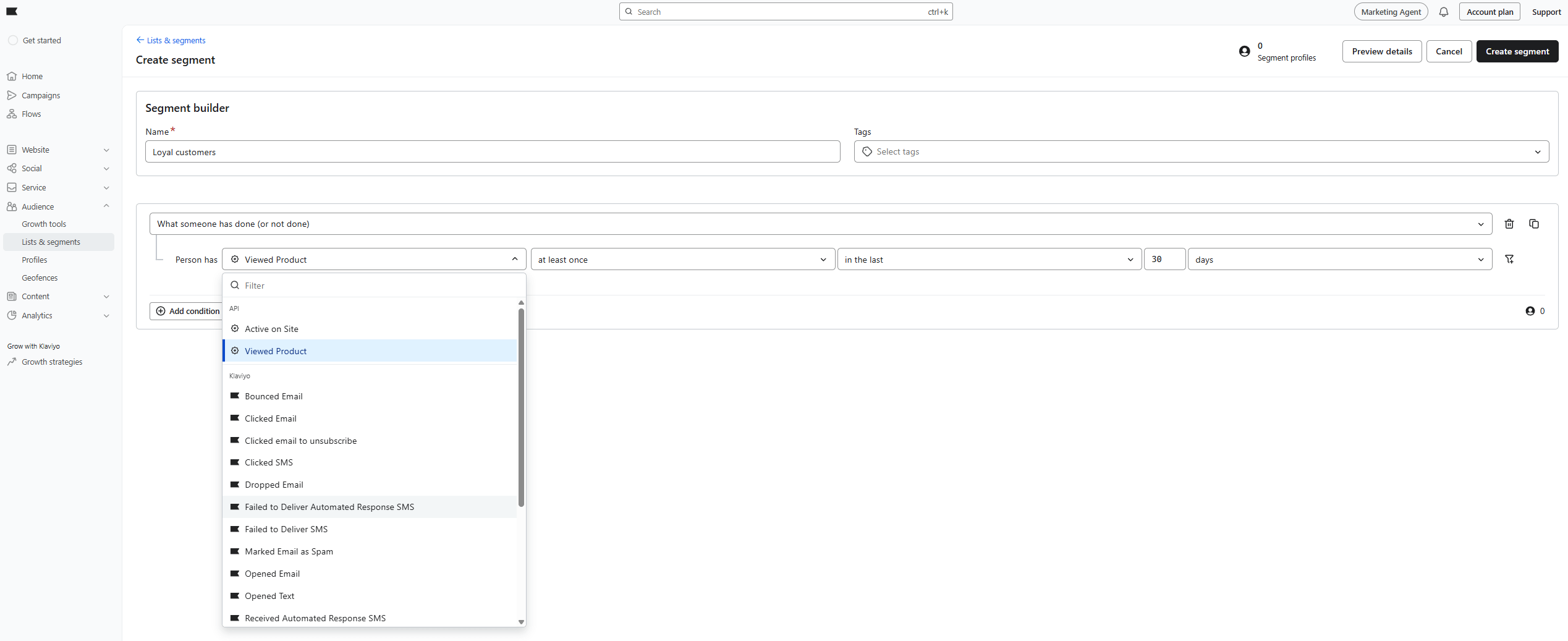
Task: Select Bounced Email from the metric list
Action: pyautogui.click(x=274, y=396)
